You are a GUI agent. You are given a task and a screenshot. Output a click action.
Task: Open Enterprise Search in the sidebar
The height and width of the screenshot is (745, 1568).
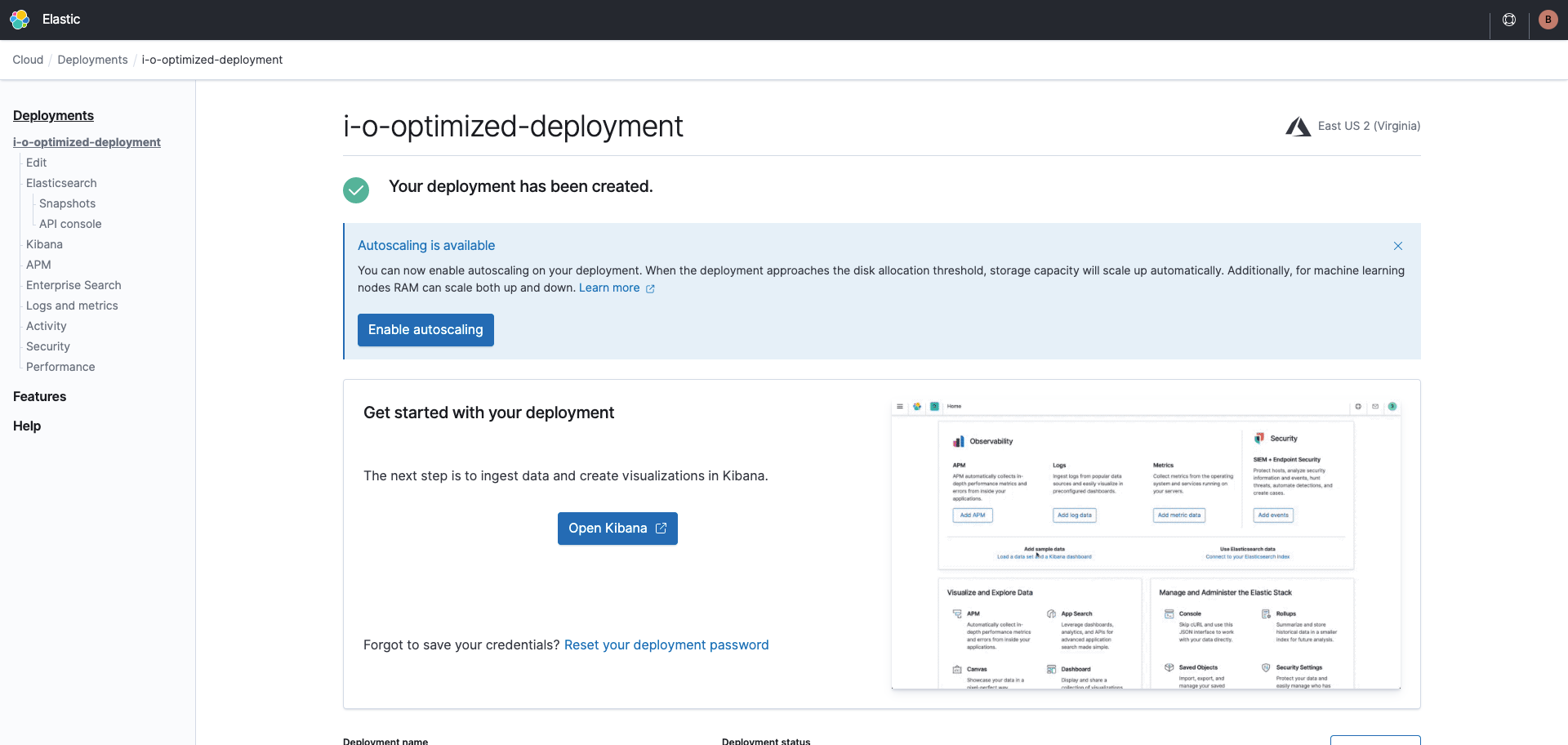[x=73, y=285]
